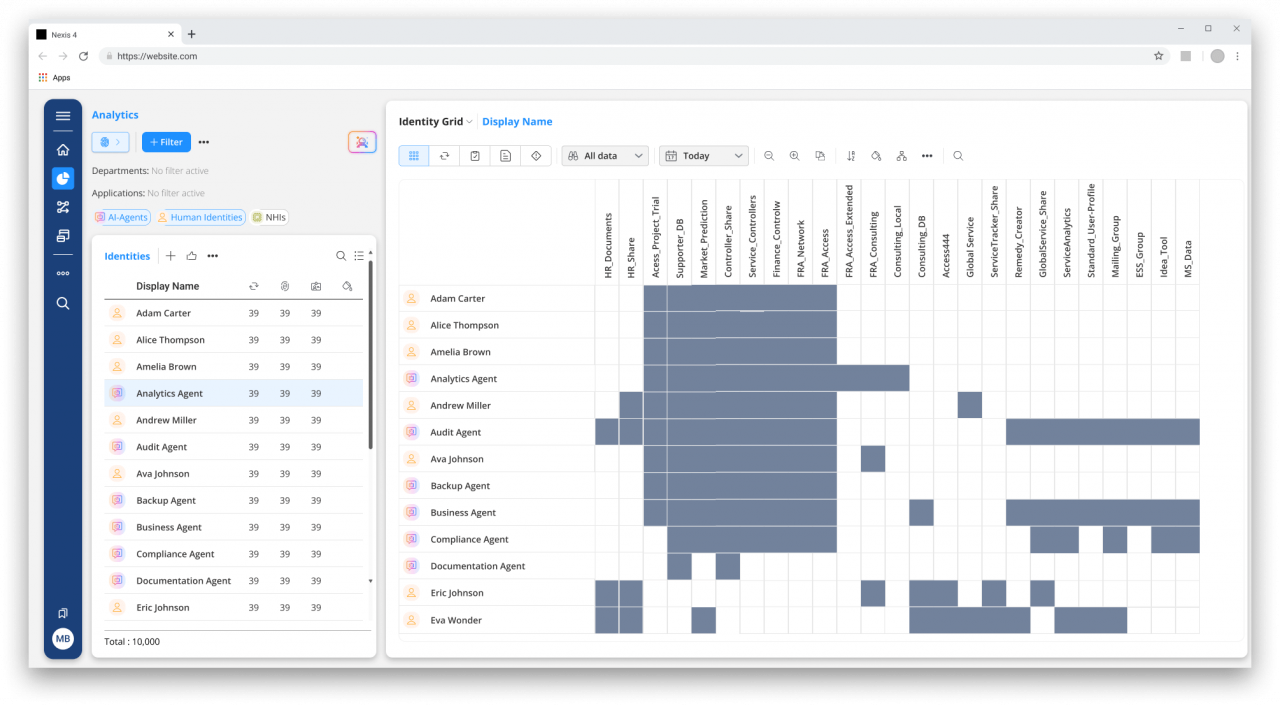Enable the NHIs filter chip

[x=269, y=217]
